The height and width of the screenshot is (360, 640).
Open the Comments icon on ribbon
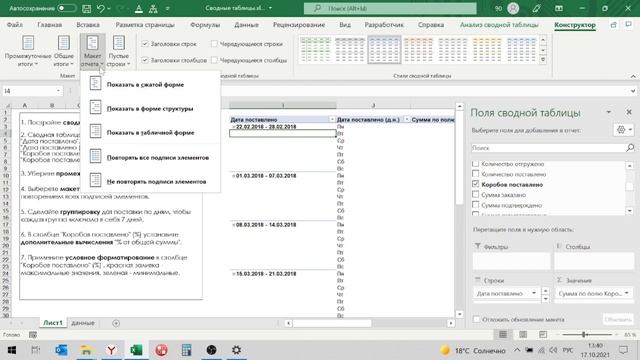(629, 25)
